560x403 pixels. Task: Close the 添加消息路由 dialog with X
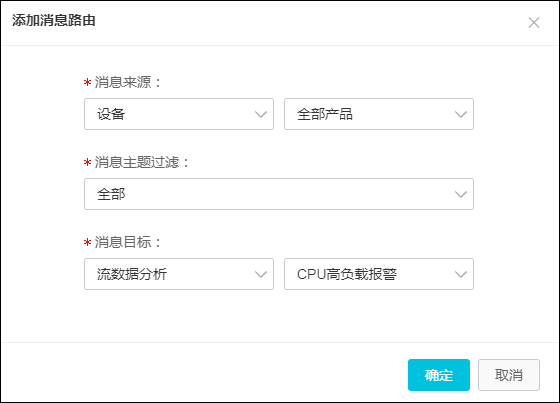pyautogui.click(x=534, y=23)
